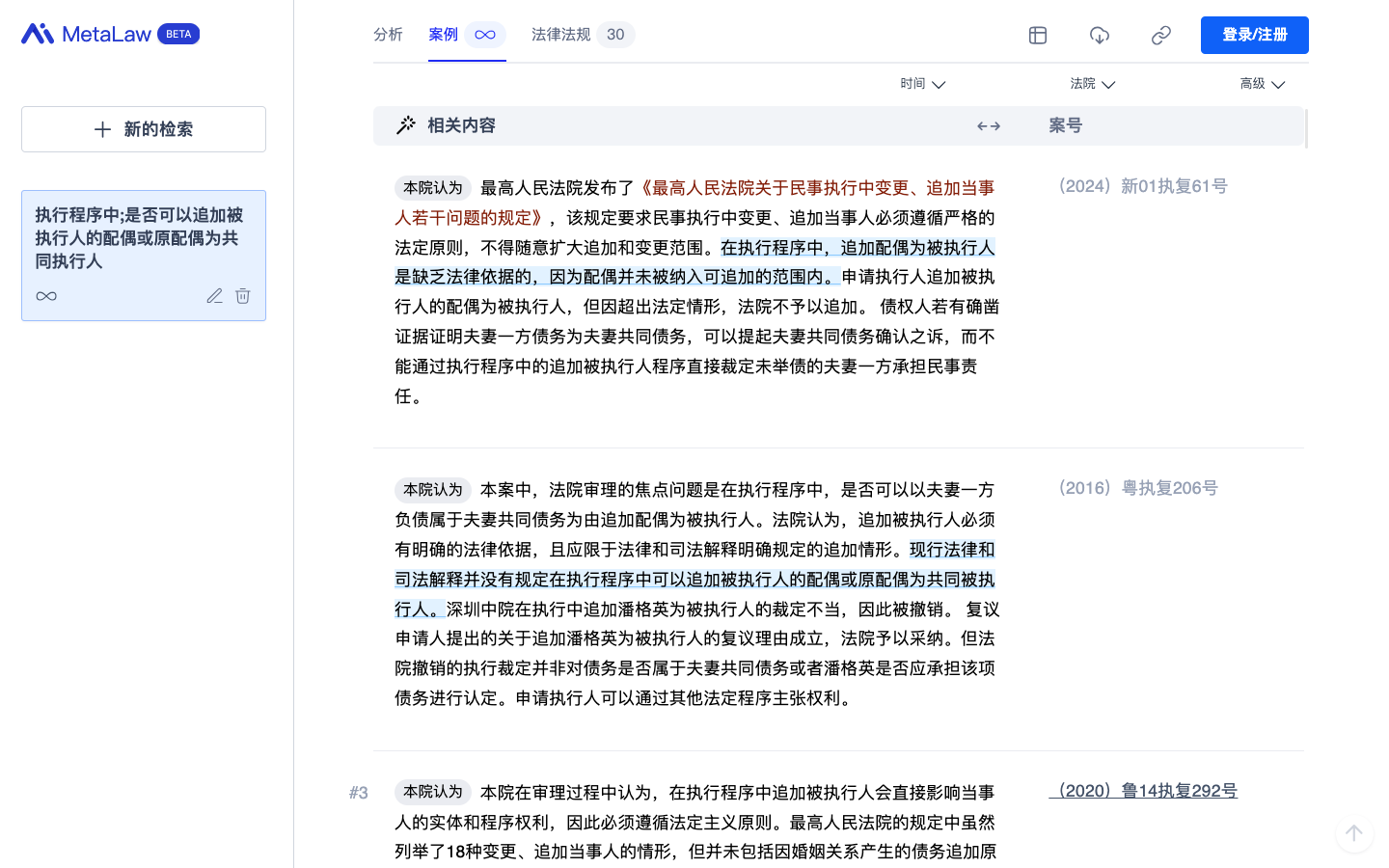The image size is (1389, 868).
Task: Copy share link via chain icon
Action: coord(1161,36)
